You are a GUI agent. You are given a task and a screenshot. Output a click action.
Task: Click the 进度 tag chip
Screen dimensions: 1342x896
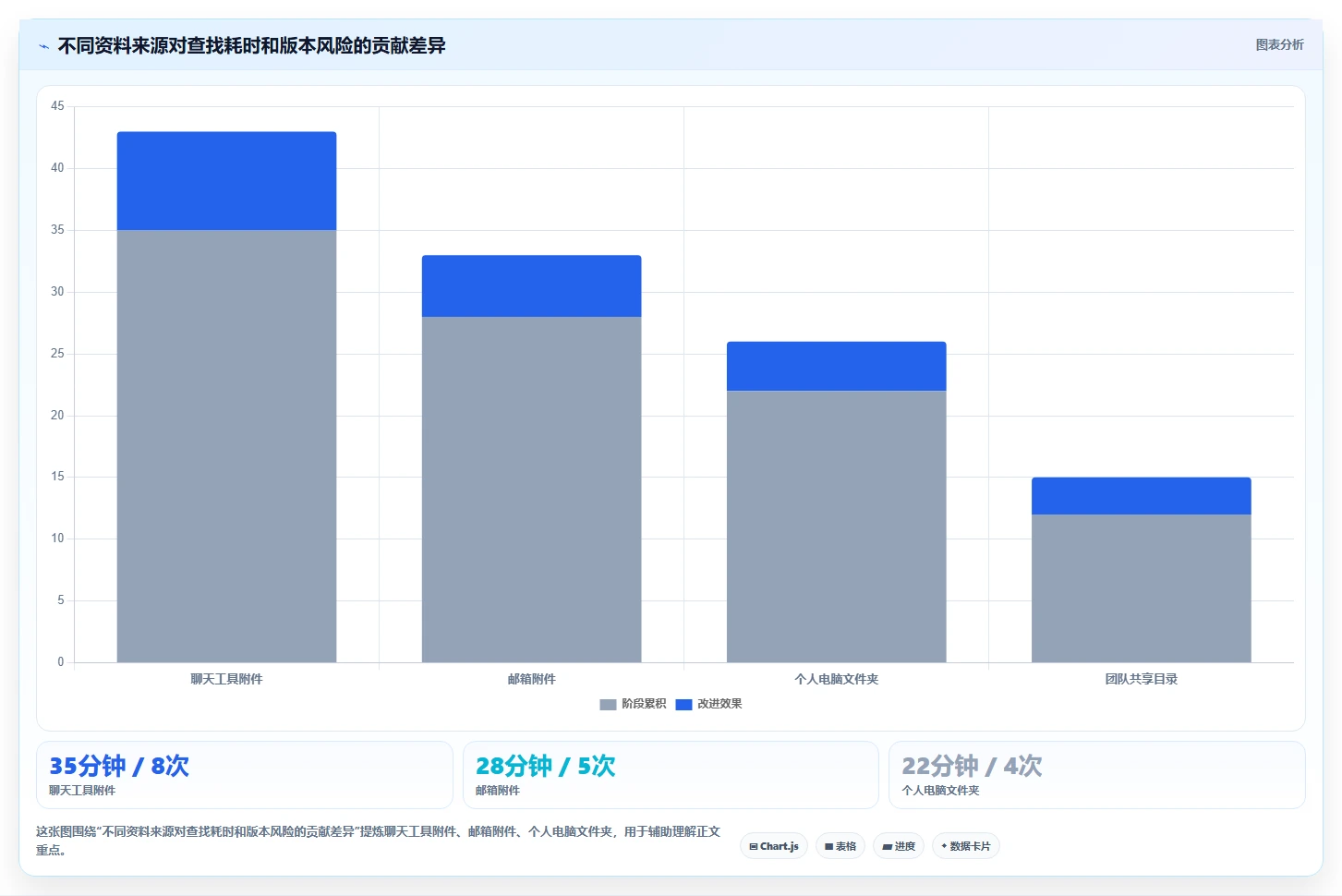pyautogui.click(x=899, y=846)
